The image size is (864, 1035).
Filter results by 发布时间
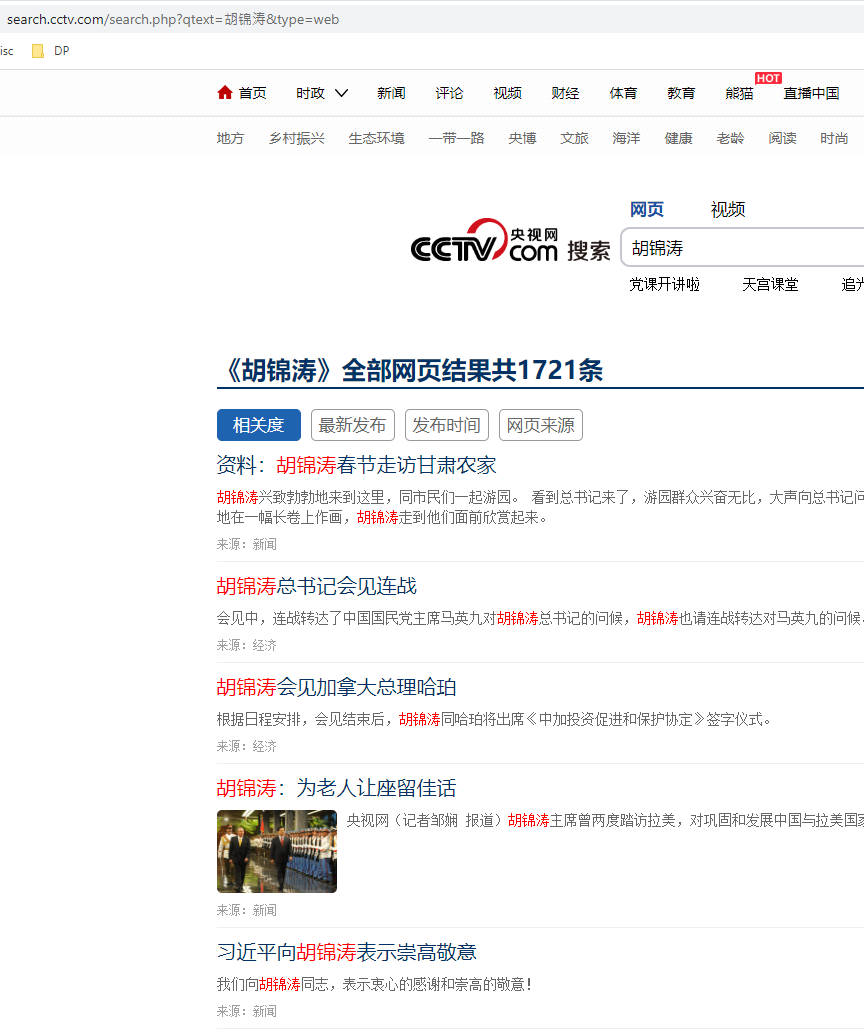pos(447,425)
